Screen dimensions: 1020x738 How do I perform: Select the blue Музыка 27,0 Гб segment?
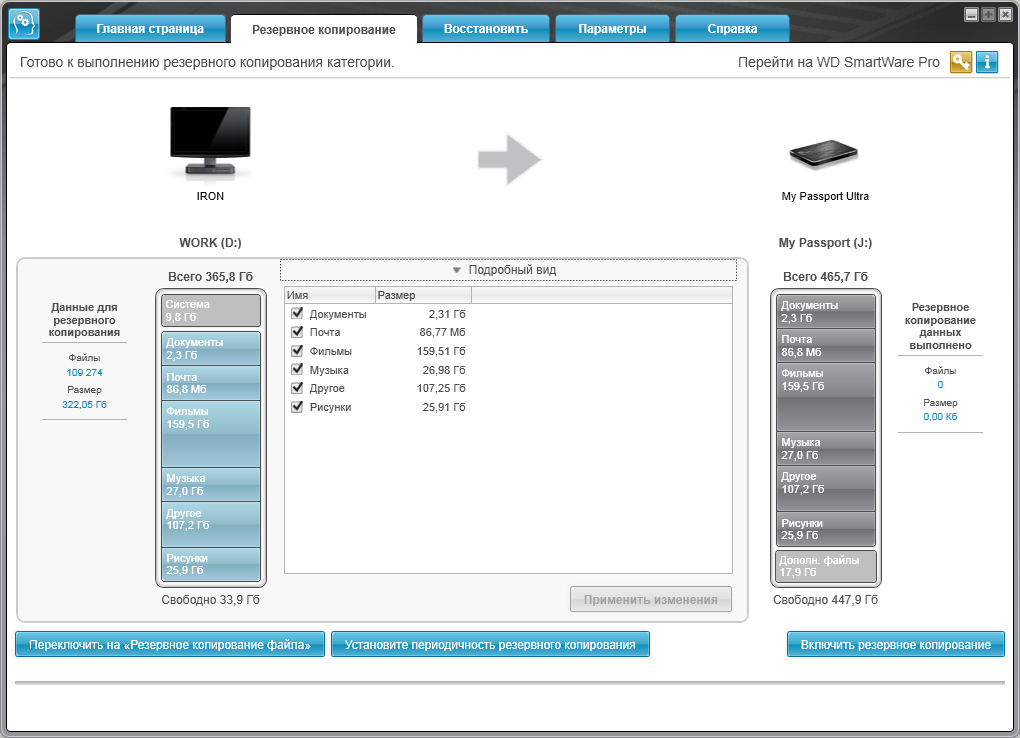click(211, 484)
